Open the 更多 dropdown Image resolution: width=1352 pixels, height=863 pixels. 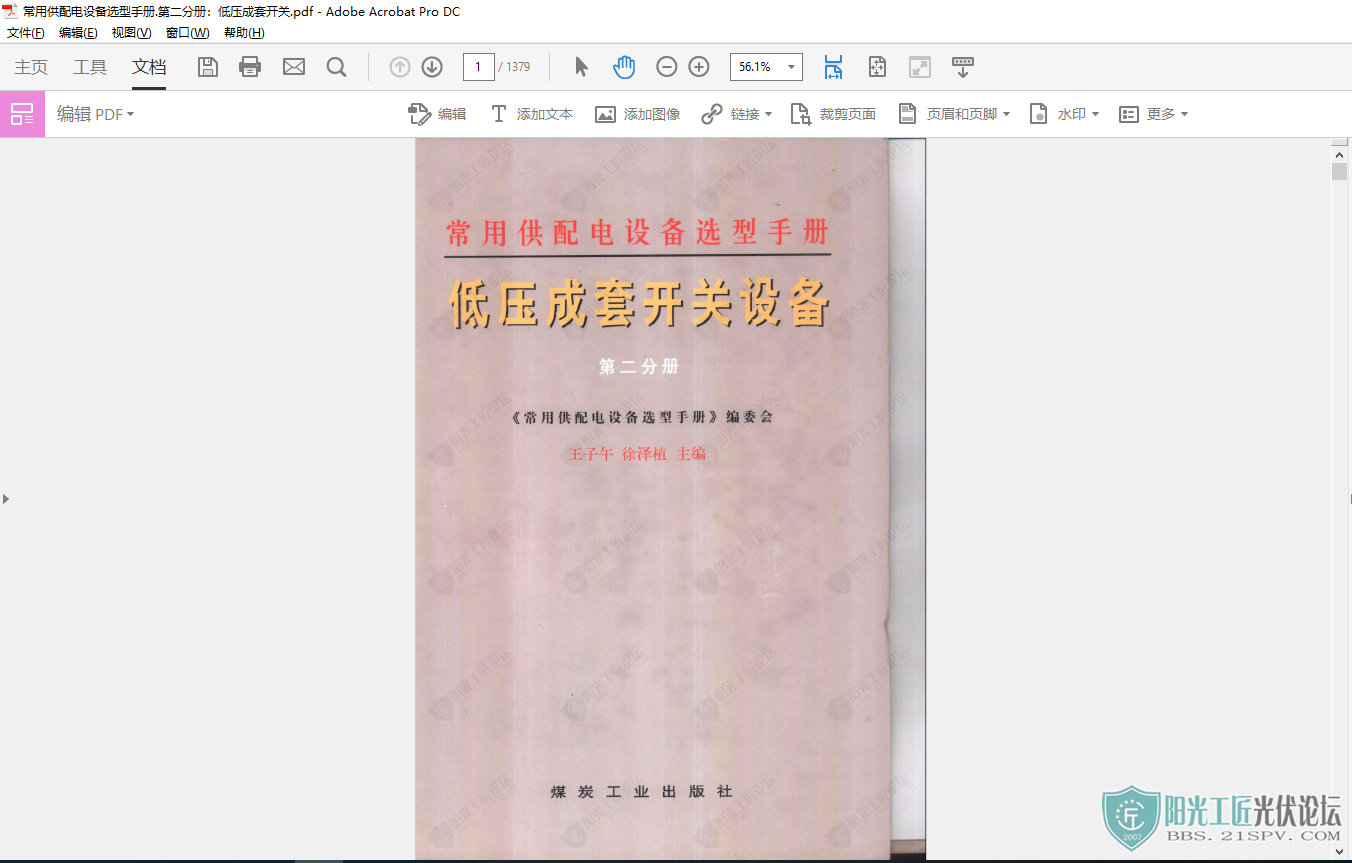point(1153,114)
